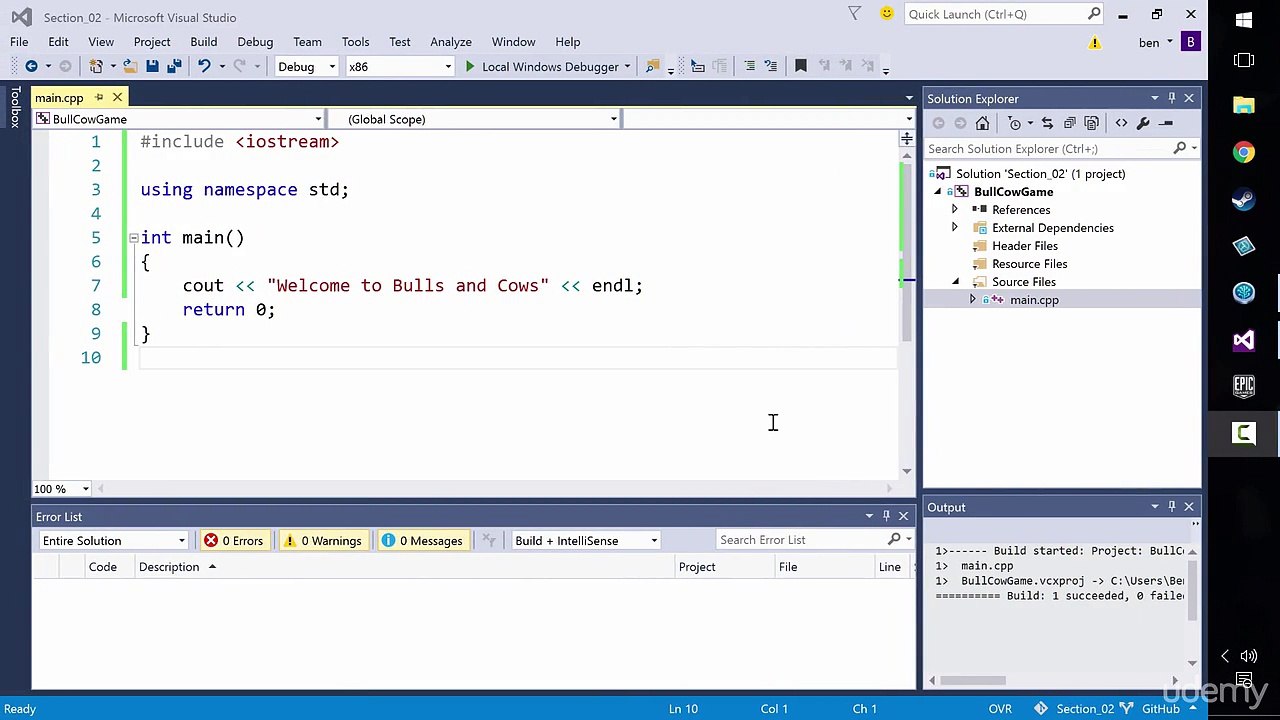
Task: Click the New Project toolbar icon
Action: [96, 66]
